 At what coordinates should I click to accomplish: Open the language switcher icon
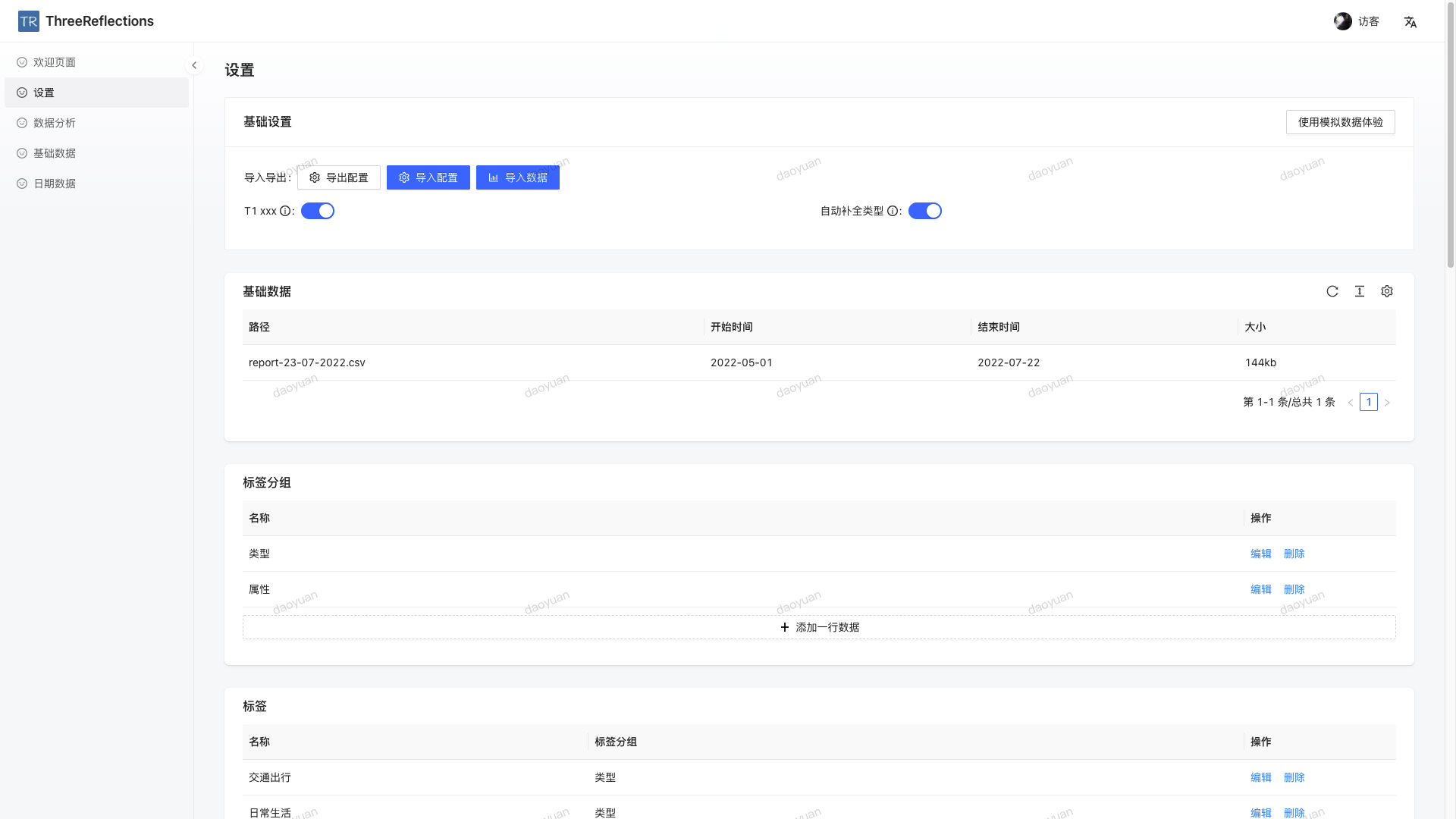(1410, 22)
